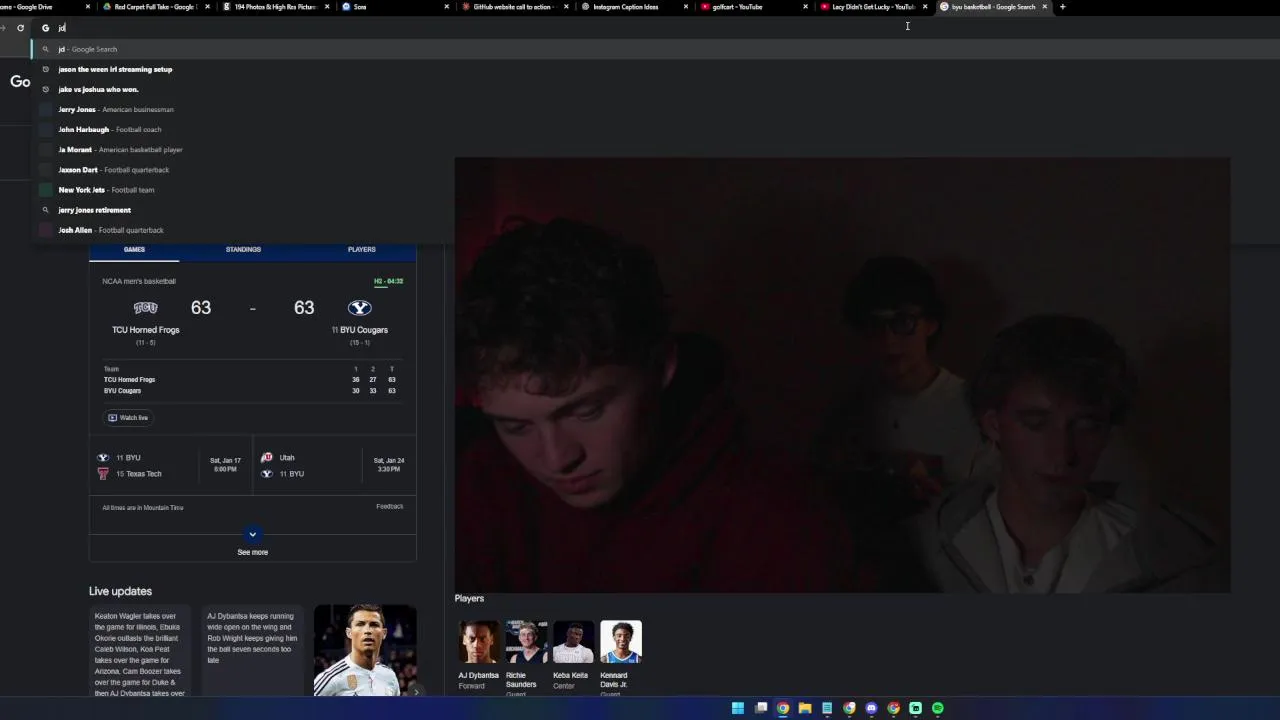
Task: Switch to the STANDINGS tab
Action: pos(243,249)
